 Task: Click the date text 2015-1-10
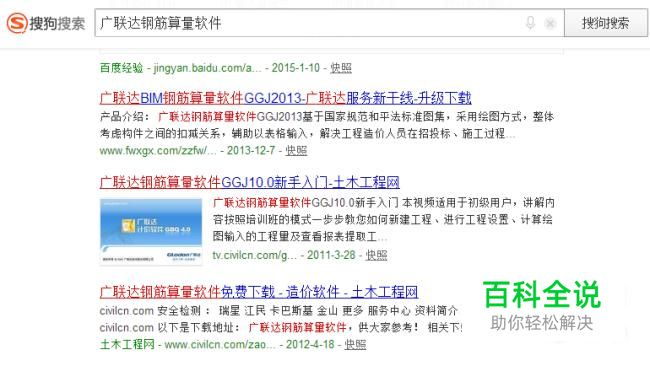click(296, 68)
